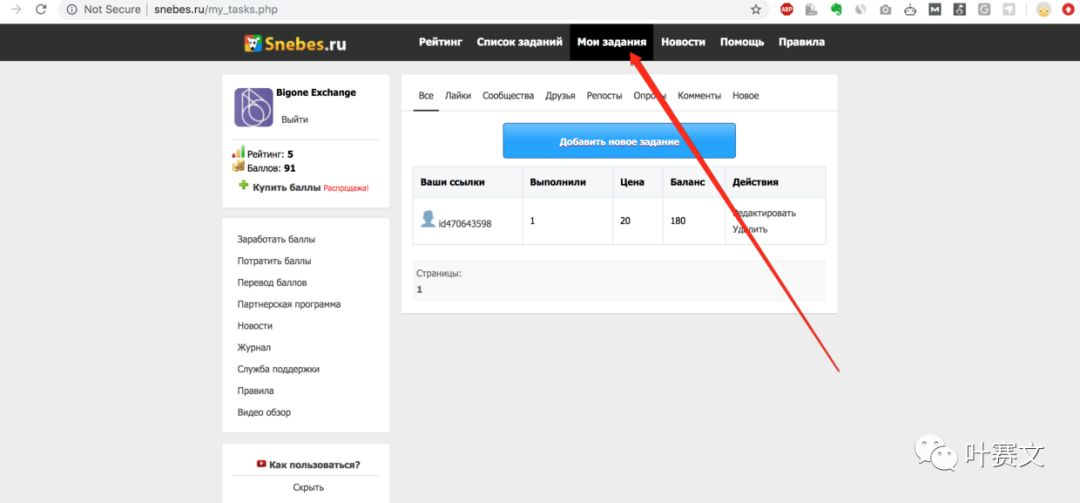Screen dimensions: 1080x503
Task: Click the Snebes.ru logo
Action: [x=296, y=43]
